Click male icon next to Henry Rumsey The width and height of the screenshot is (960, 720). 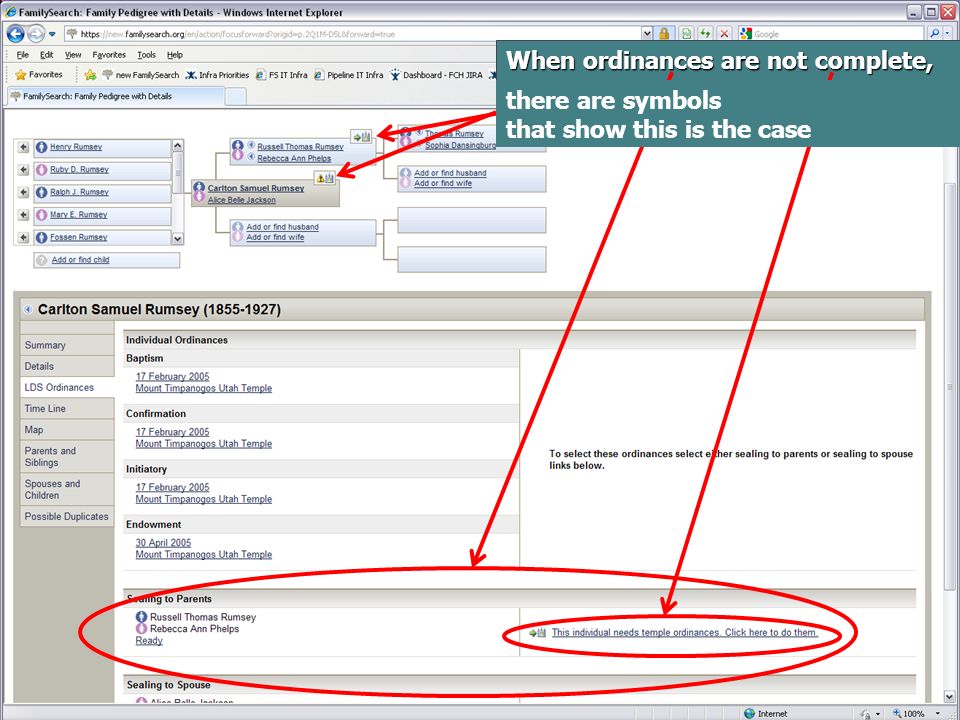pos(41,147)
